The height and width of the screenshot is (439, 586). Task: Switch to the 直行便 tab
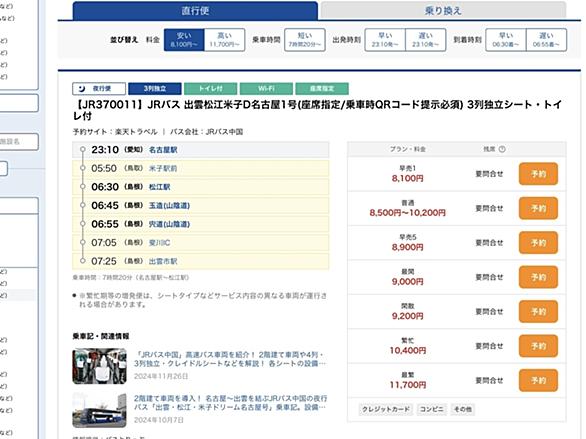195,11
